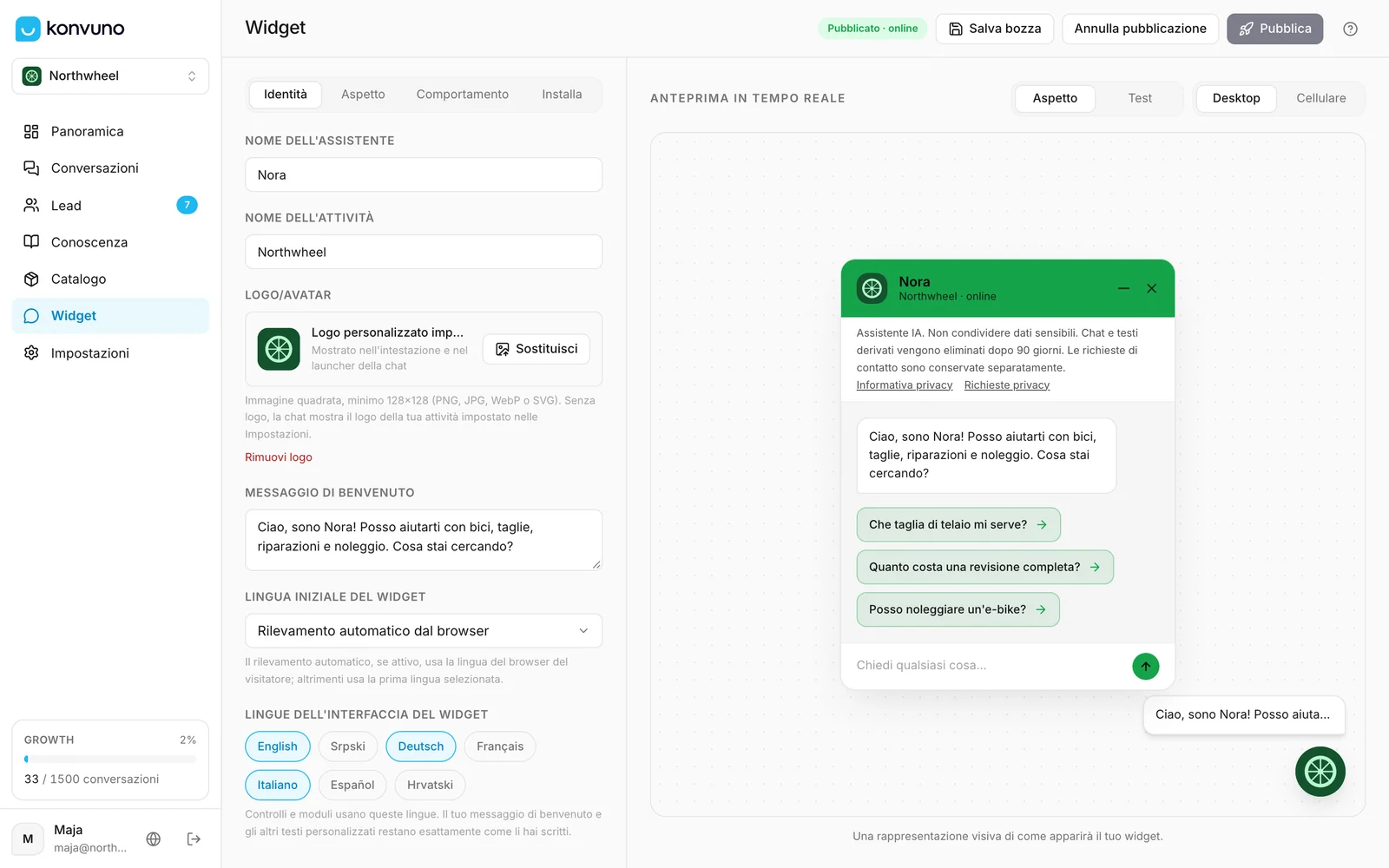Image resolution: width=1389 pixels, height=868 pixels.
Task: Select Test preview mode
Action: pos(1140,98)
